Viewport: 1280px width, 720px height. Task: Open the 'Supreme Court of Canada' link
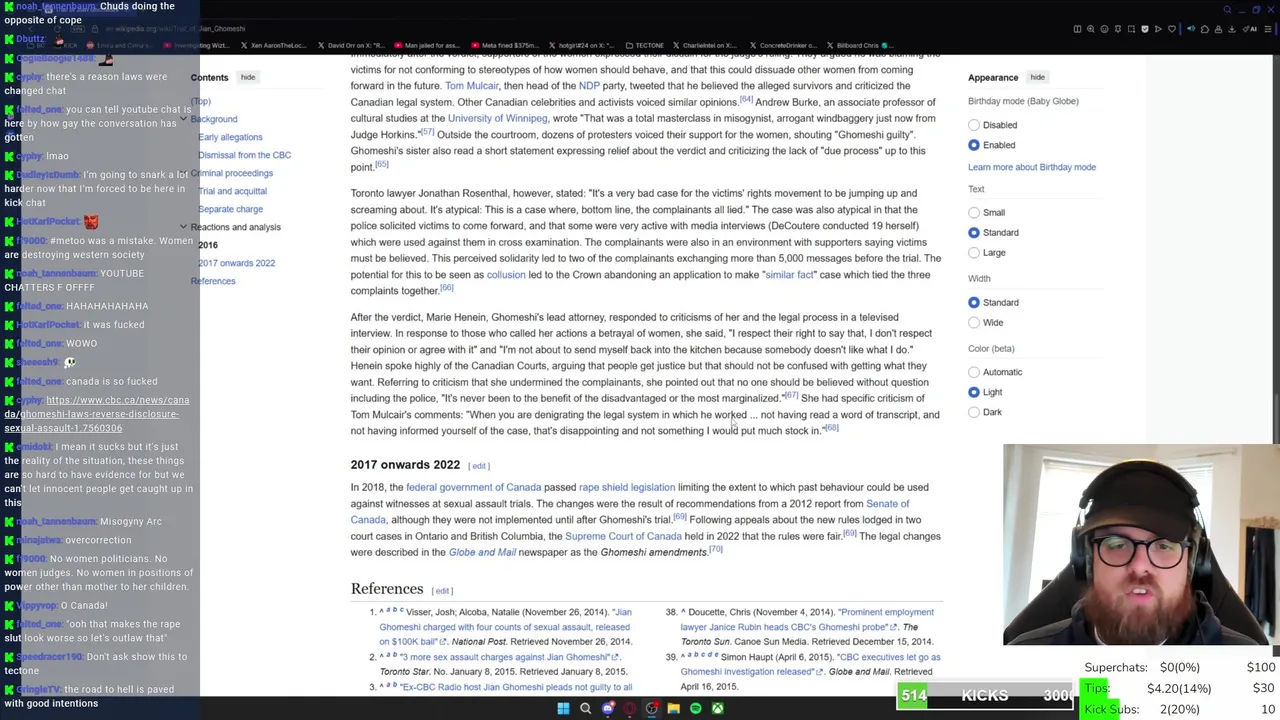[x=623, y=536]
